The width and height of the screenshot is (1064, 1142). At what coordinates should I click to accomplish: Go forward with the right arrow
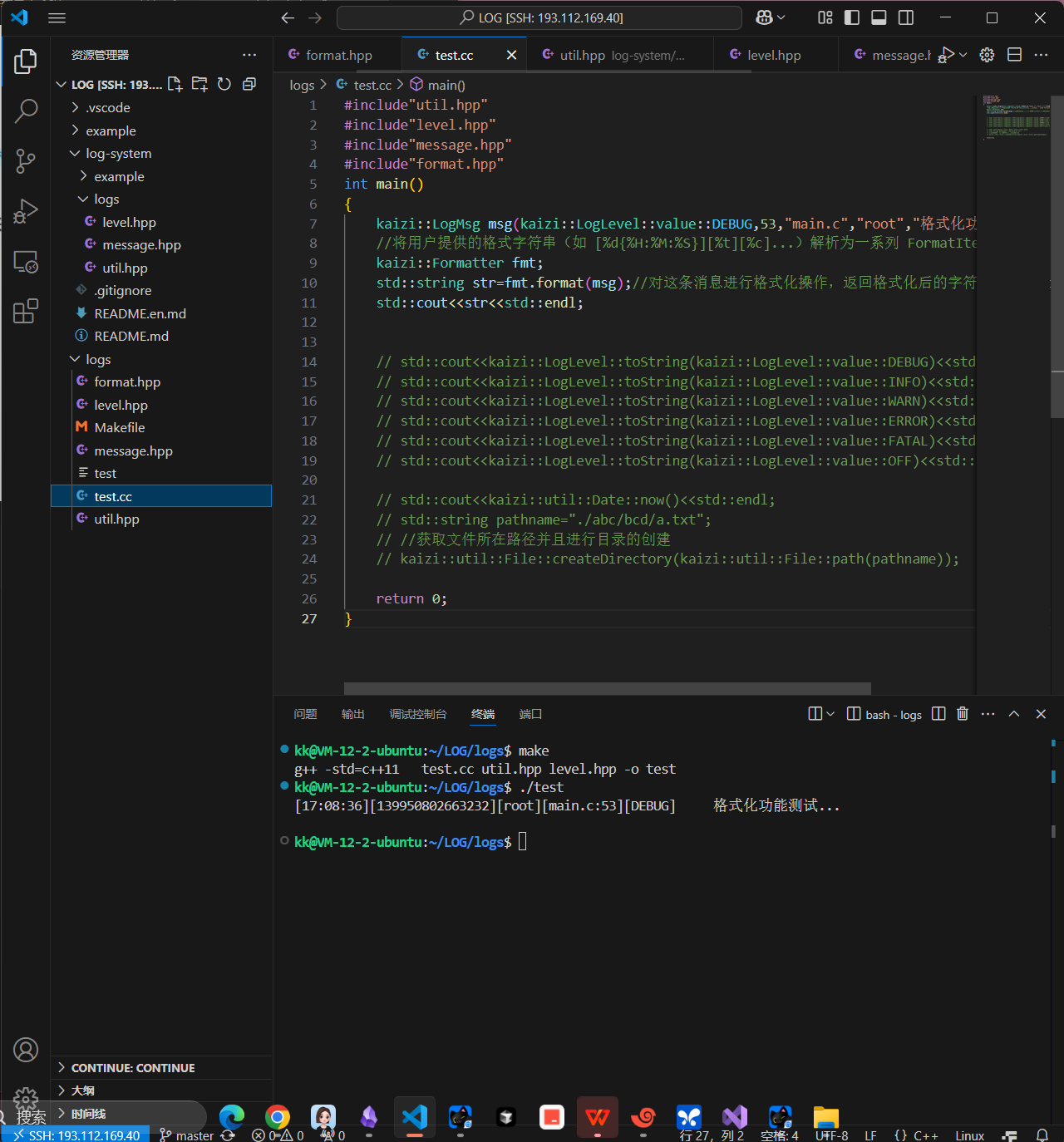[315, 17]
